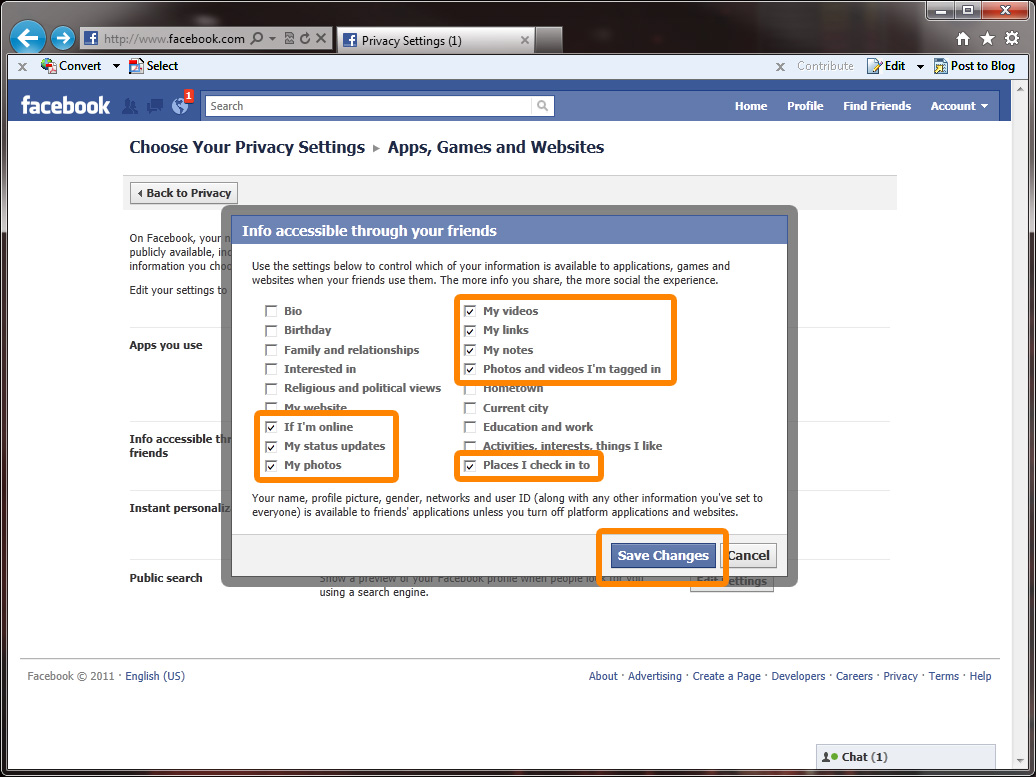The height and width of the screenshot is (777, 1036).
Task: Click the Facebook Search input field
Action: click(369, 106)
